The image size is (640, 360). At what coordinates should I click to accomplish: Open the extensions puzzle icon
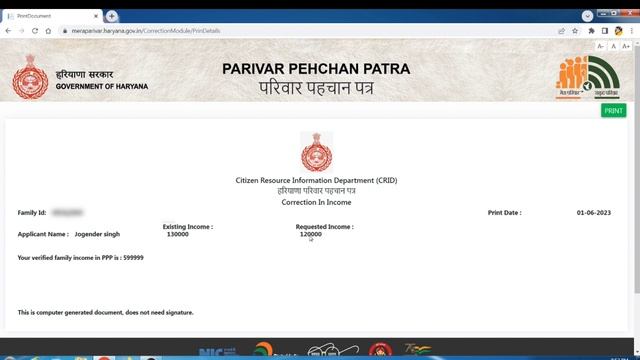pos(591,31)
